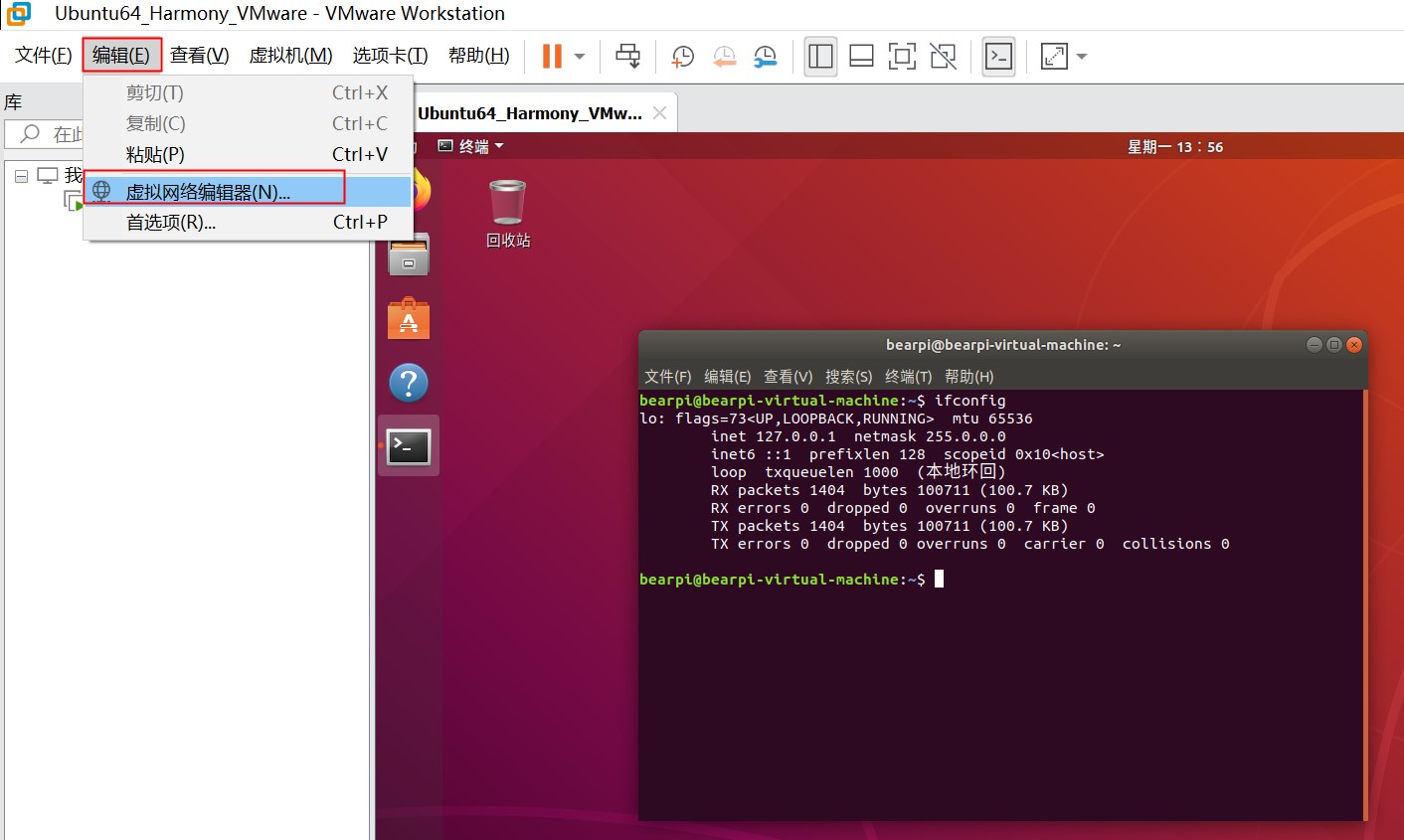Open the 虚拟机(M) menu
This screenshot has width=1404, height=840.
[x=290, y=56]
